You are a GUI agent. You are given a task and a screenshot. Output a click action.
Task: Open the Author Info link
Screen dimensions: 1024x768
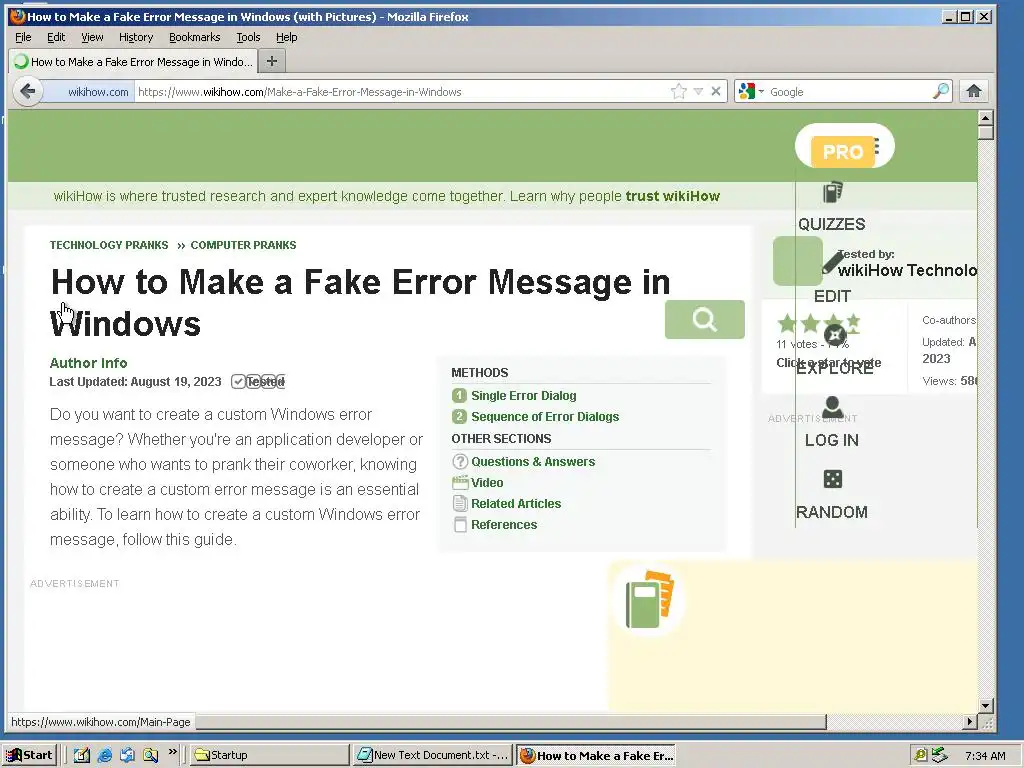[x=88, y=363]
